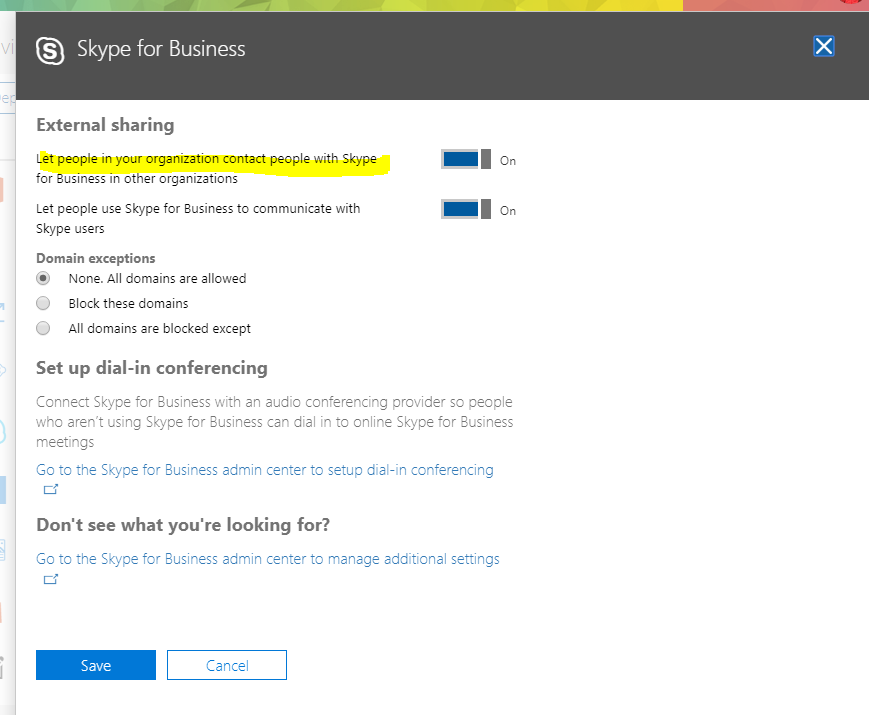This screenshot has height=715, width=869.
Task: Open admin center link to setup dial-in conferencing
Action: pos(264,470)
